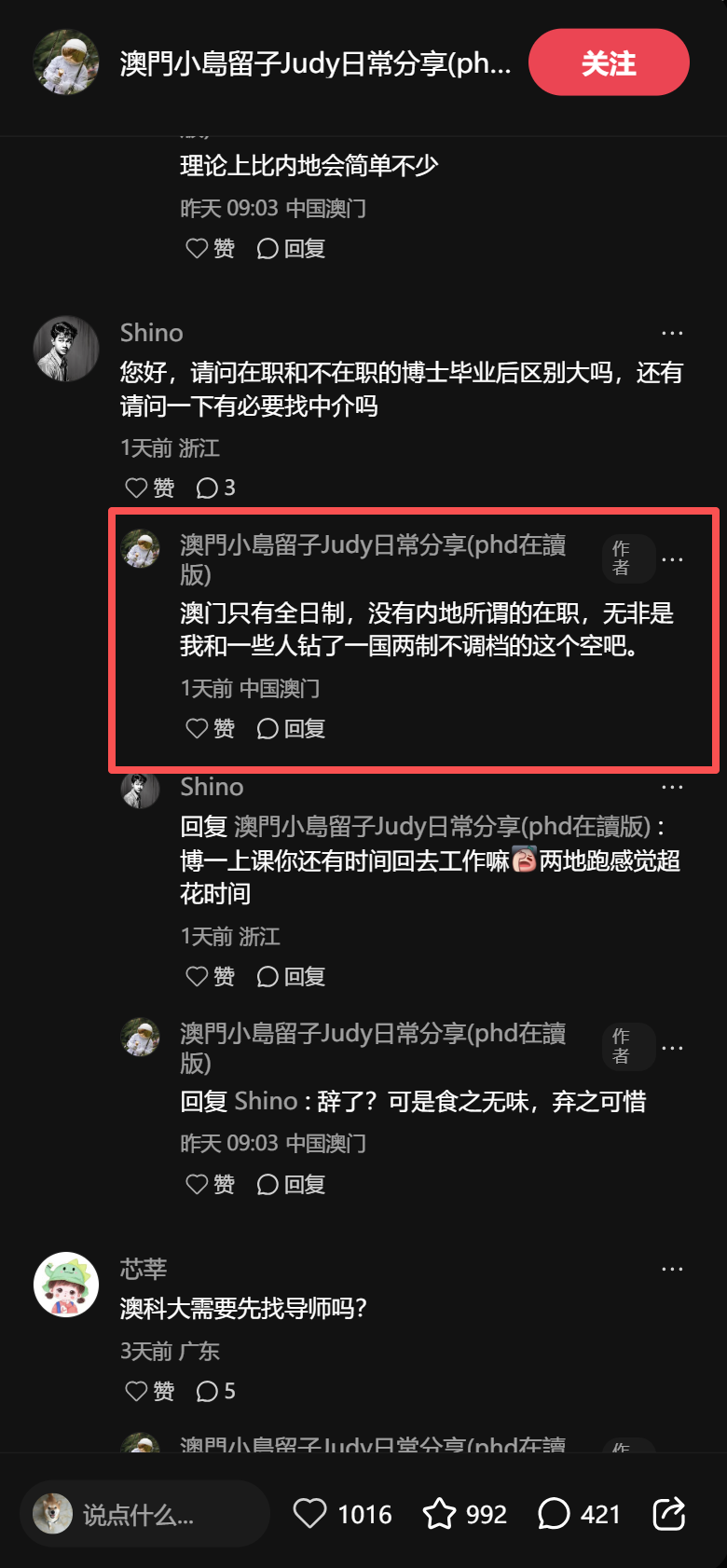Open the author's avatar in the header
The image size is (727, 1568).
click(66, 62)
